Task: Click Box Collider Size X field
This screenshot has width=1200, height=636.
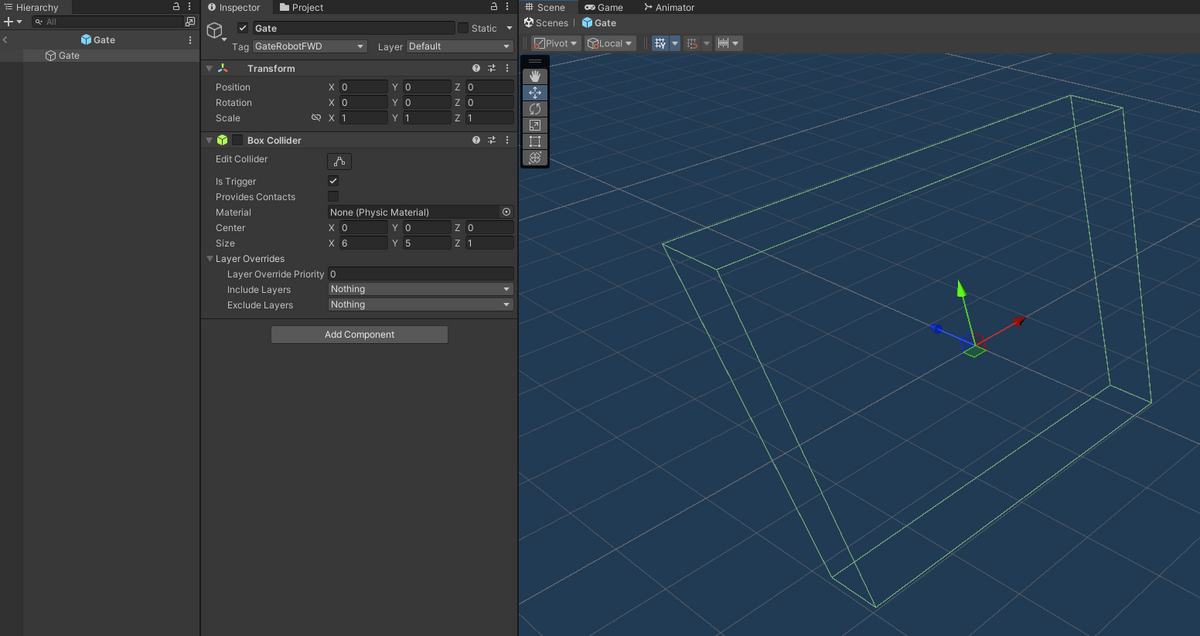Action: pyautogui.click(x=364, y=243)
